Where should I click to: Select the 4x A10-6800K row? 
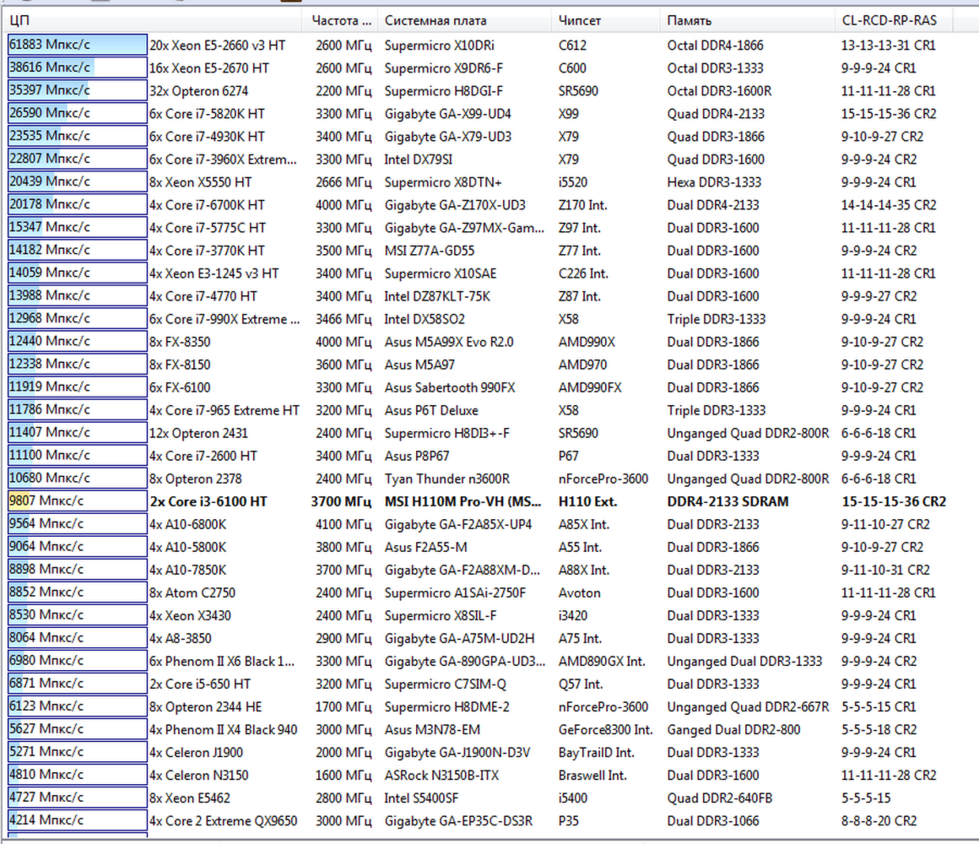(187, 524)
